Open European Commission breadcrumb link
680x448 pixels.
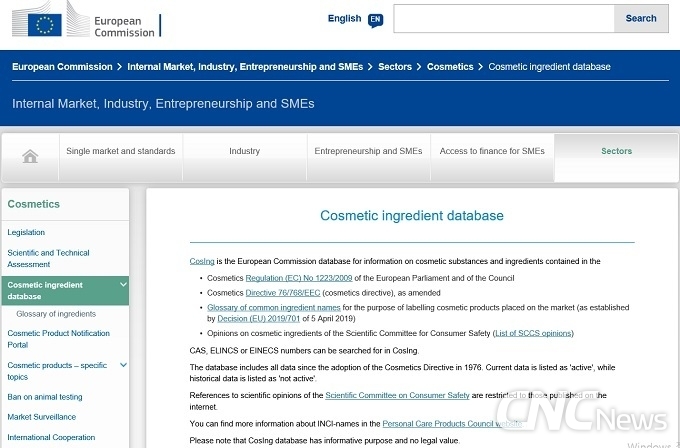coord(62,67)
